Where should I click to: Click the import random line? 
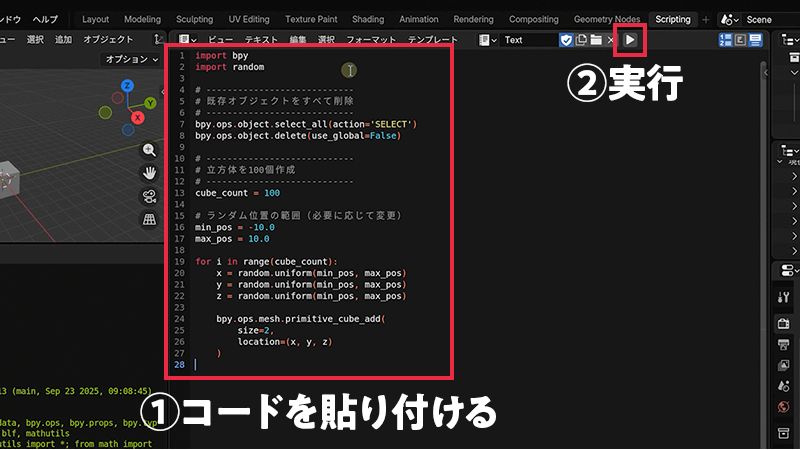(x=230, y=67)
